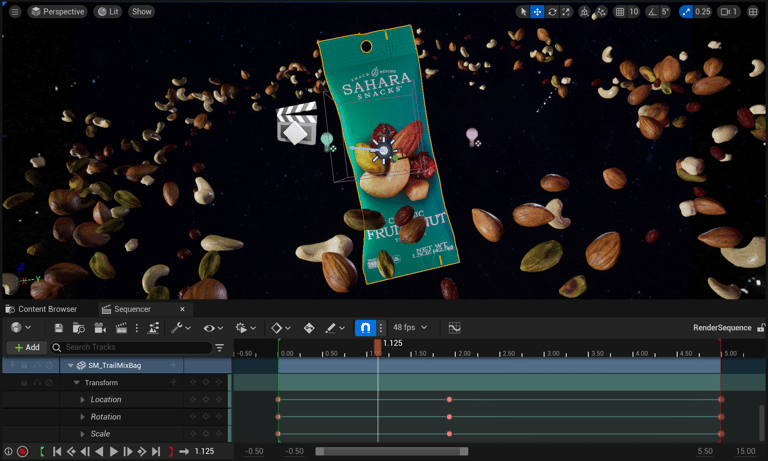
Task: Open rotation snap value 5°
Action: (665, 12)
